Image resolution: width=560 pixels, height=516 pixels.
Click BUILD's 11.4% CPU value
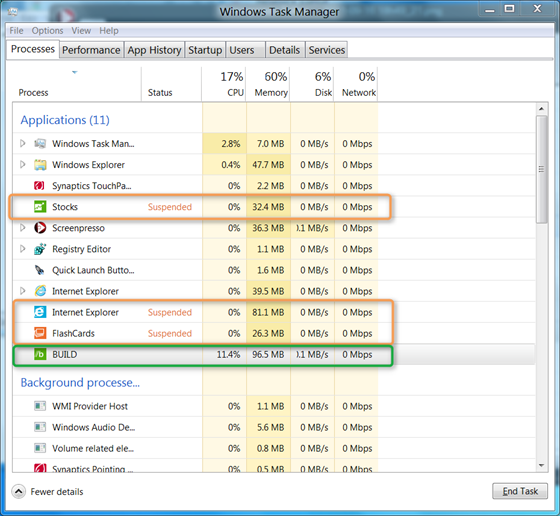click(x=229, y=355)
